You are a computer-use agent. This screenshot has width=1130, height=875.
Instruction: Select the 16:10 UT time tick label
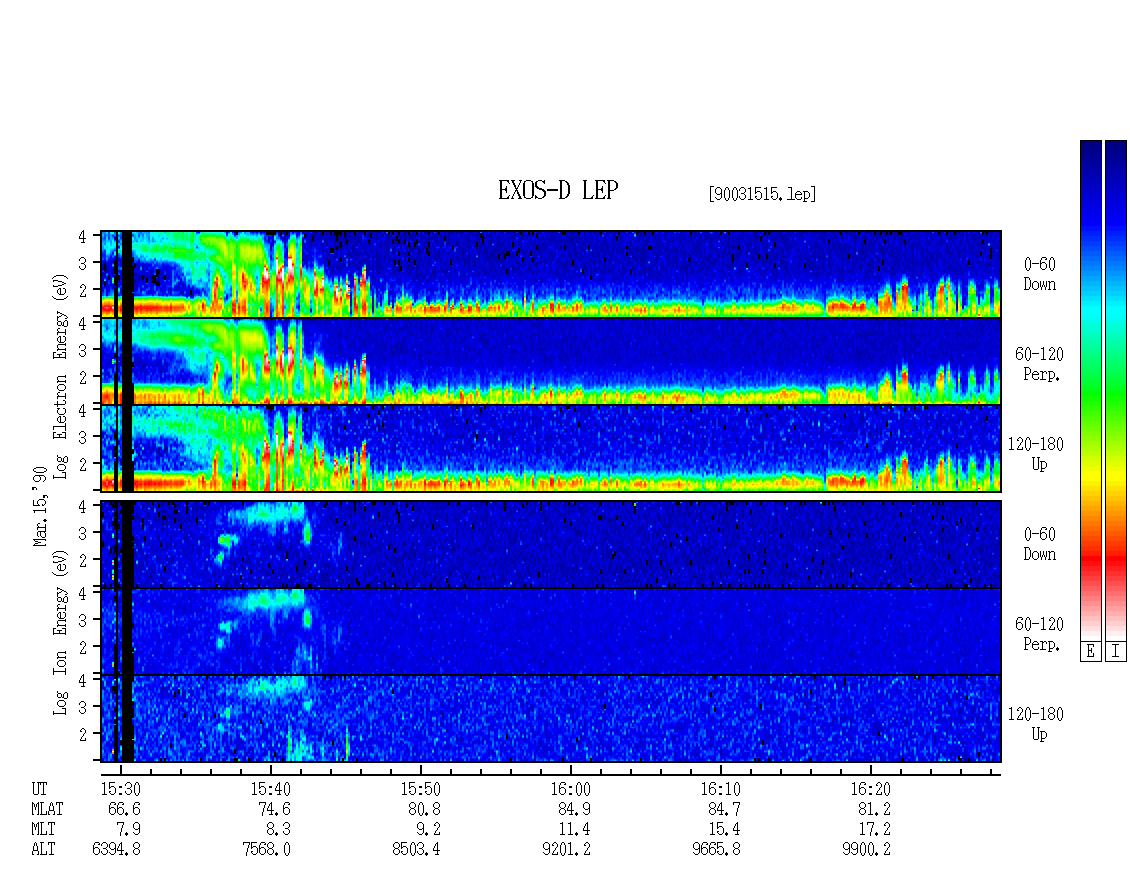point(720,789)
